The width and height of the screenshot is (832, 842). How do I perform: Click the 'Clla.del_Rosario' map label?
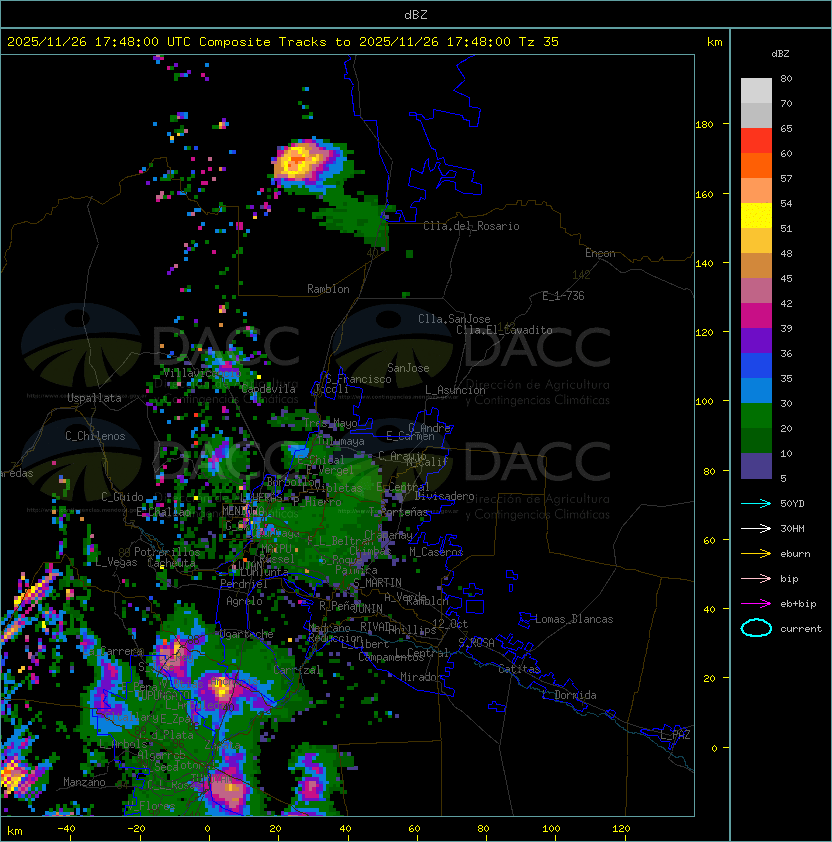[x=471, y=226]
